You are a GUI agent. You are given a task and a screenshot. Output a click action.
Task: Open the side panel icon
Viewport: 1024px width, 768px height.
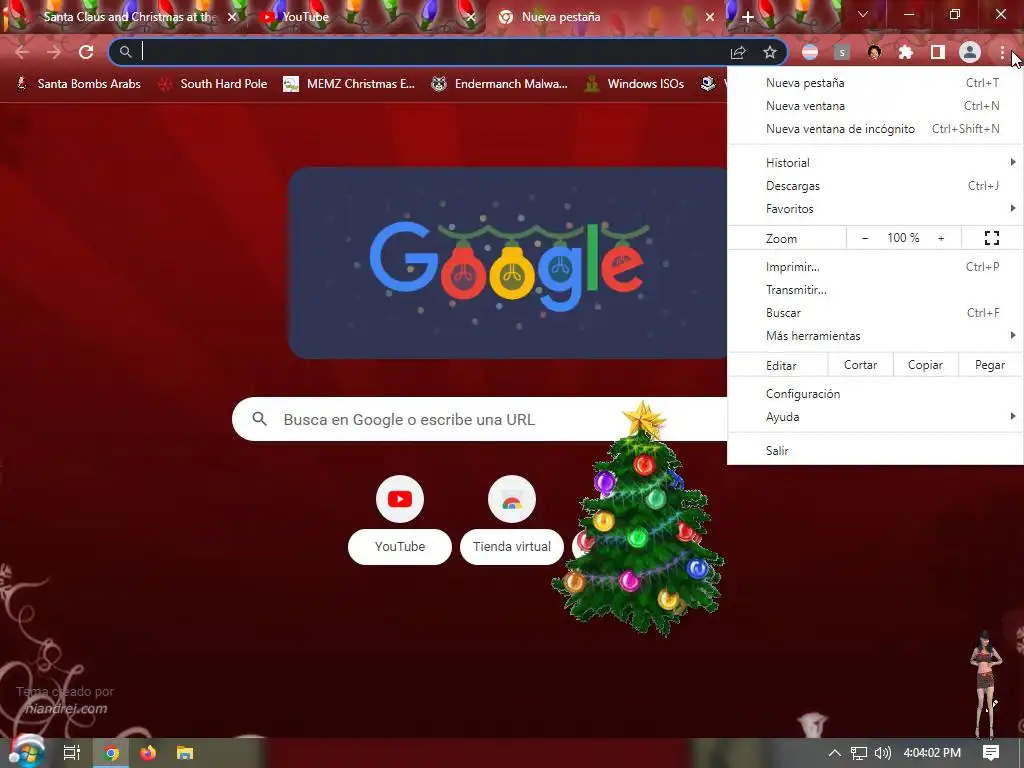938,52
